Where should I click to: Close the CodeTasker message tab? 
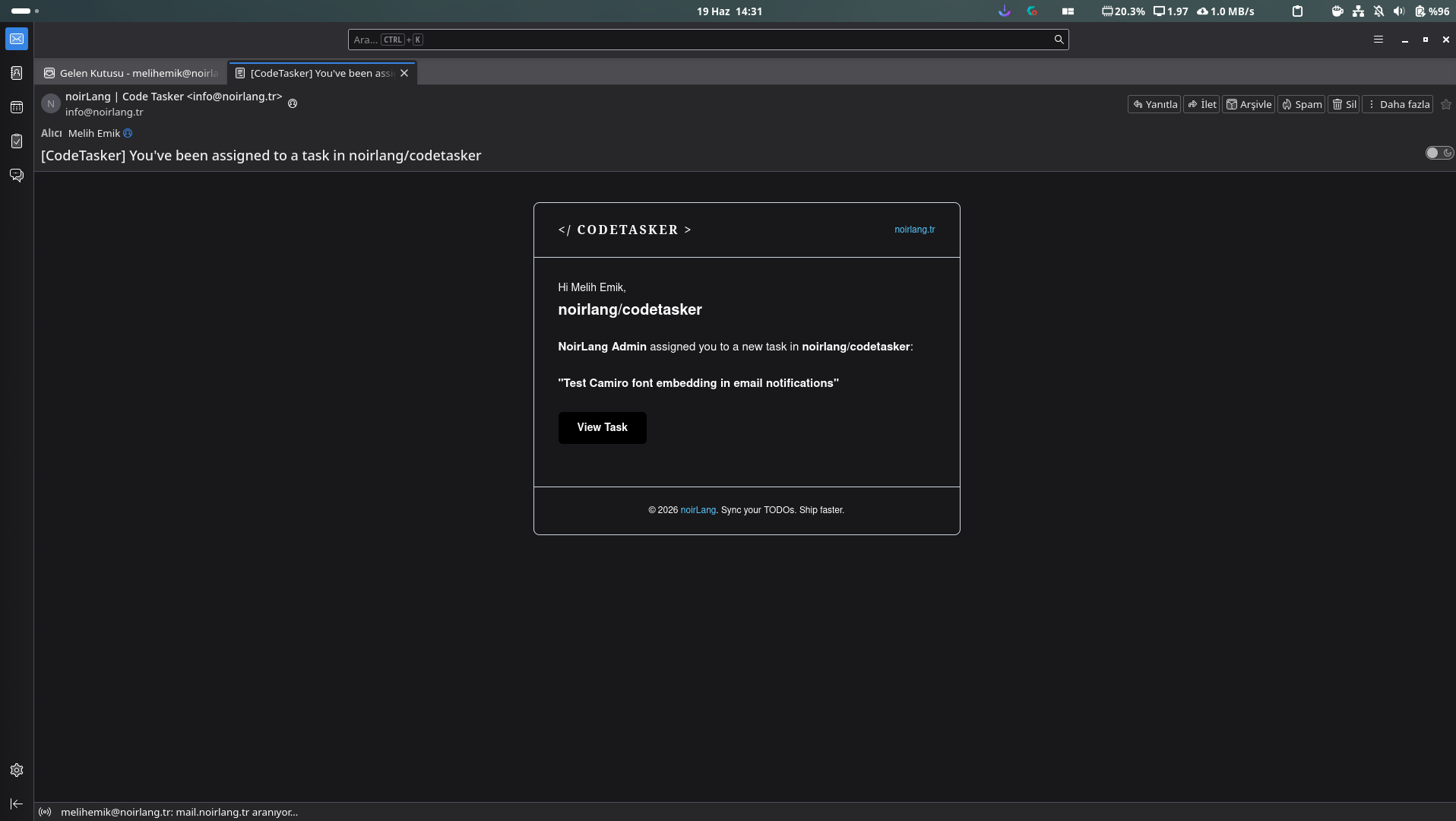(404, 73)
